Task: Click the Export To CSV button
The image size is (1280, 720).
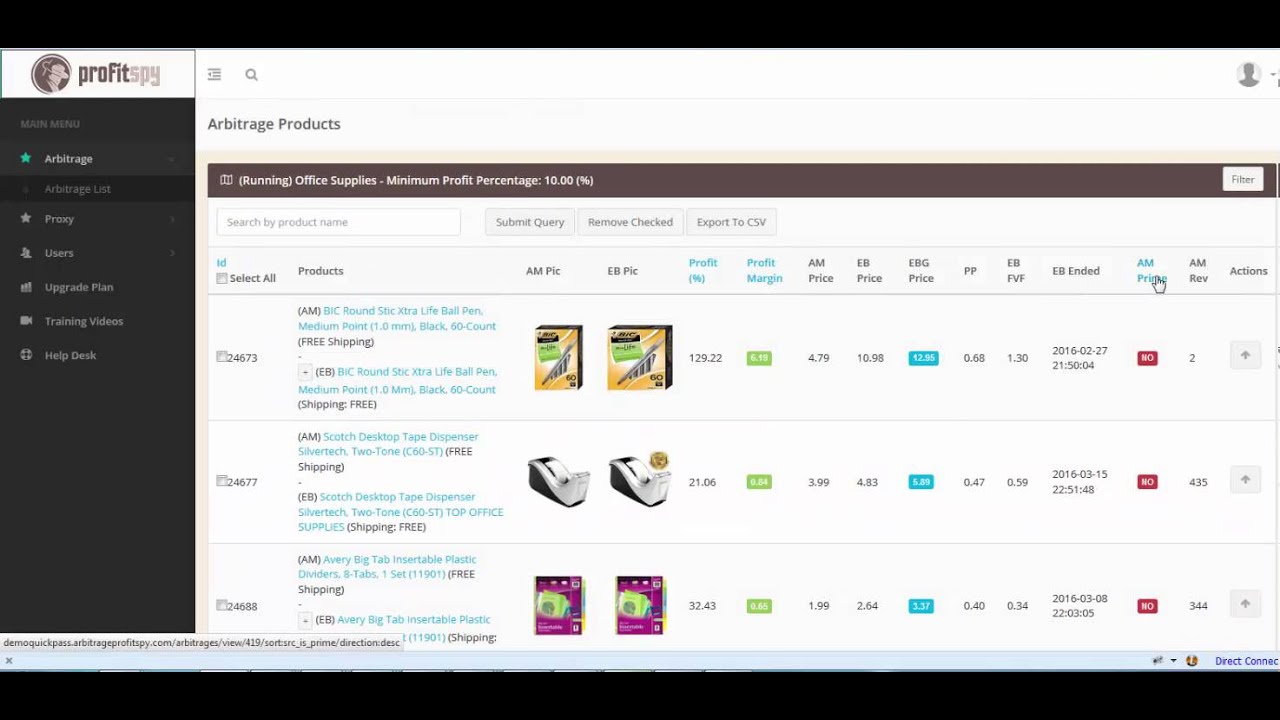Action: [x=731, y=222]
